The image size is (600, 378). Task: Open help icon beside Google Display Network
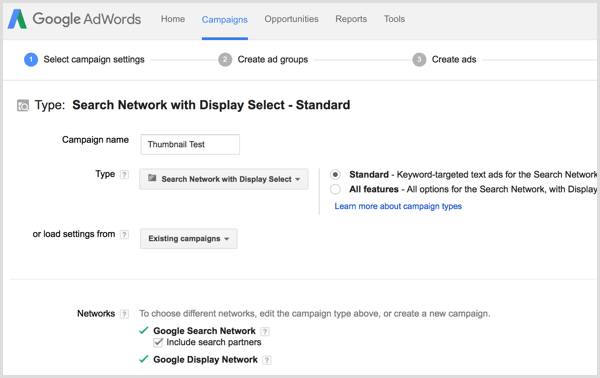pyautogui.click(x=267, y=360)
